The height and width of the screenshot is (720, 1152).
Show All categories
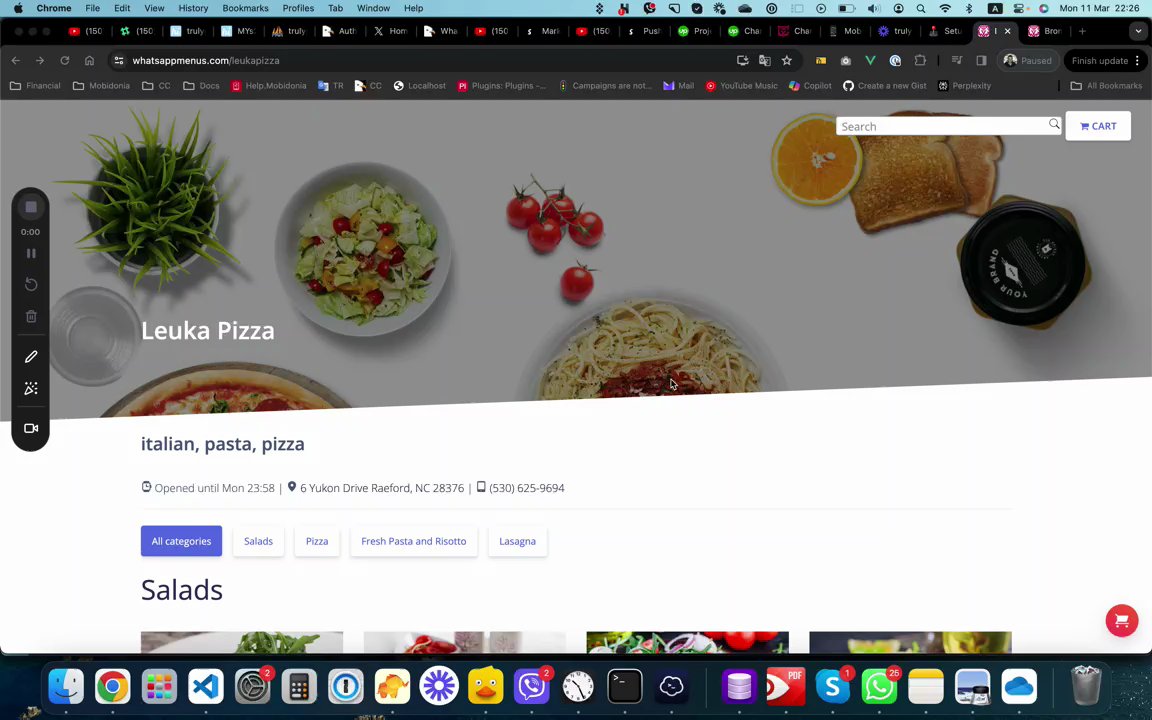pyautogui.click(x=181, y=541)
